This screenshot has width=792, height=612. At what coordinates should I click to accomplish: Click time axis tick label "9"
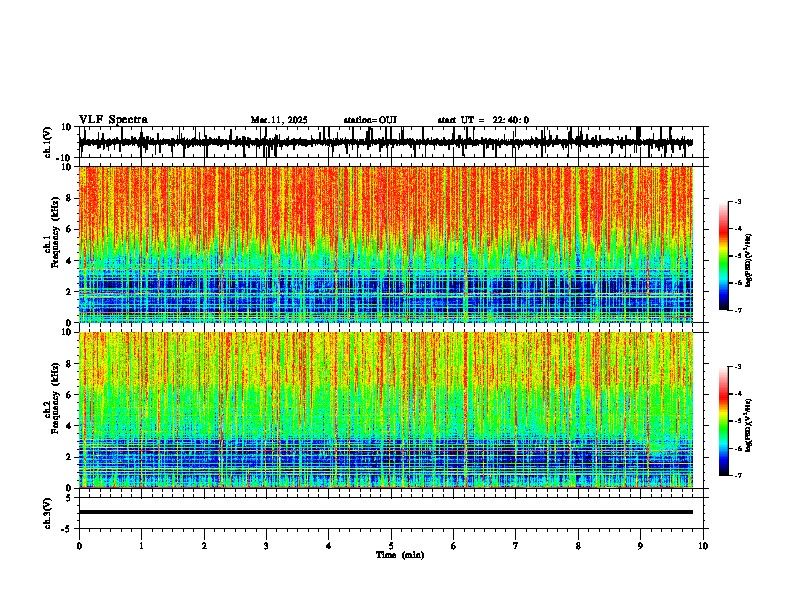(640, 546)
